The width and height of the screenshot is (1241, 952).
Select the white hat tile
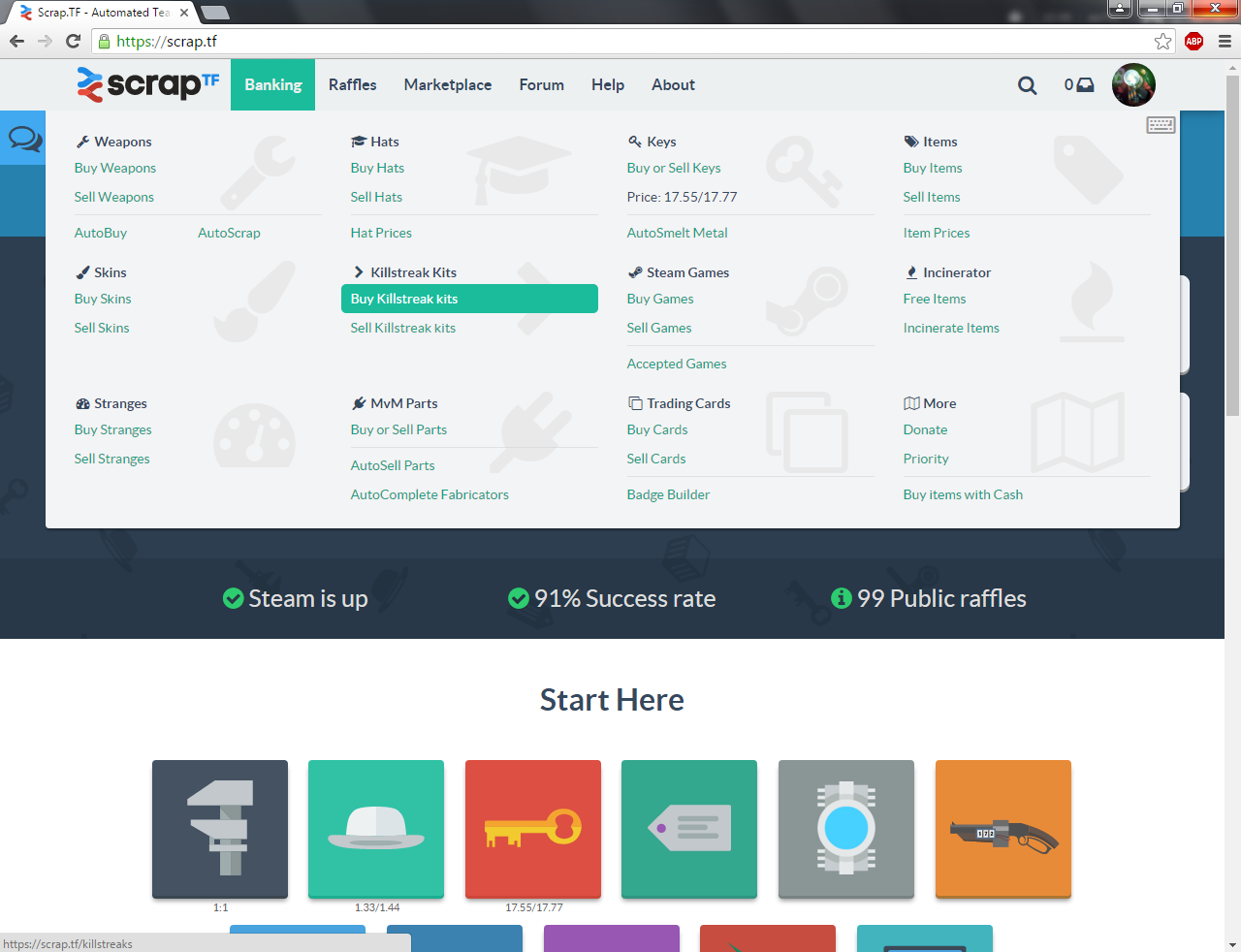click(376, 829)
